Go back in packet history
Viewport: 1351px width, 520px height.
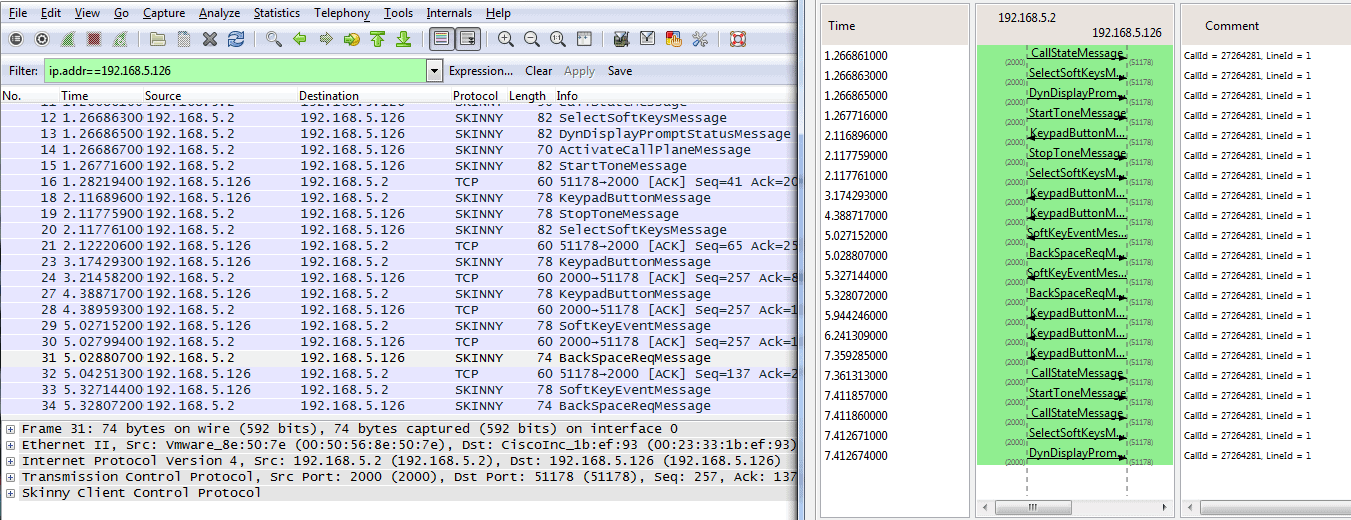point(300,39)
